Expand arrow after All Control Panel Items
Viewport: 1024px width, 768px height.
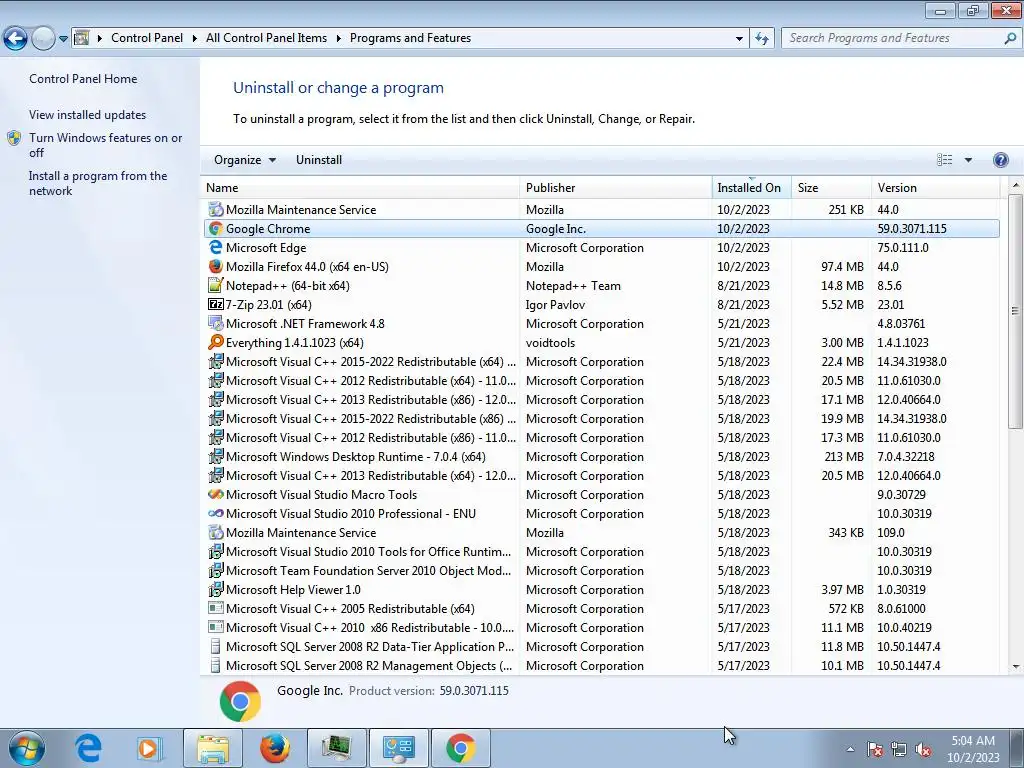338,39
